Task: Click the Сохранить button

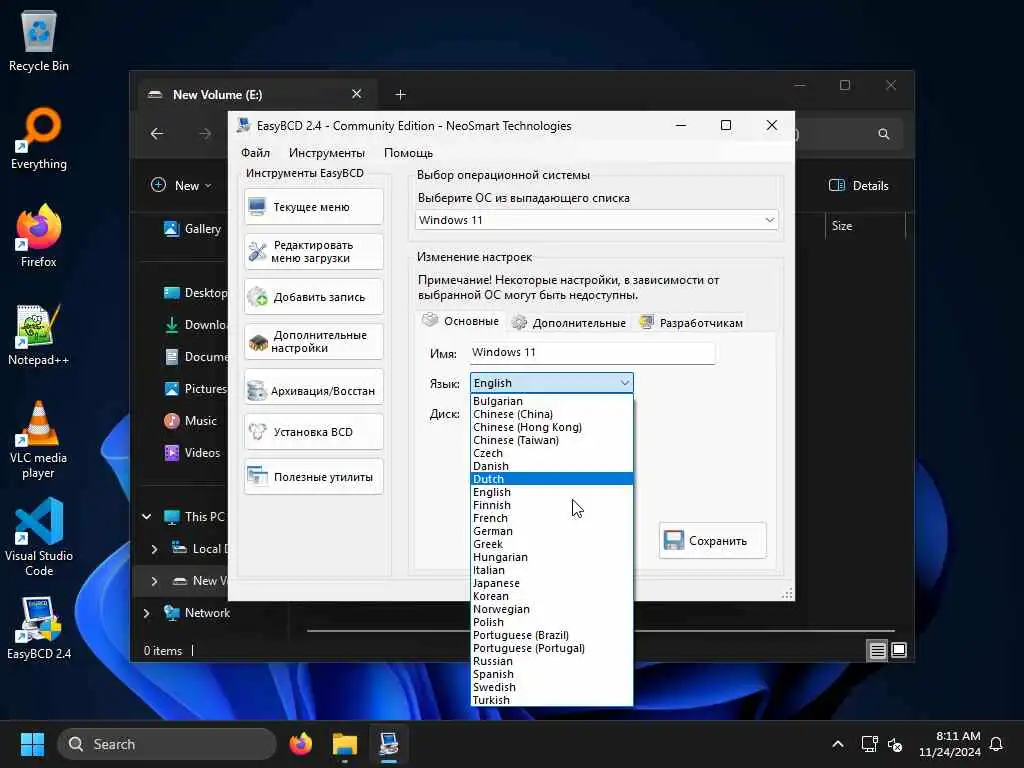Action: pyautogui.click(x=712, y=541)
